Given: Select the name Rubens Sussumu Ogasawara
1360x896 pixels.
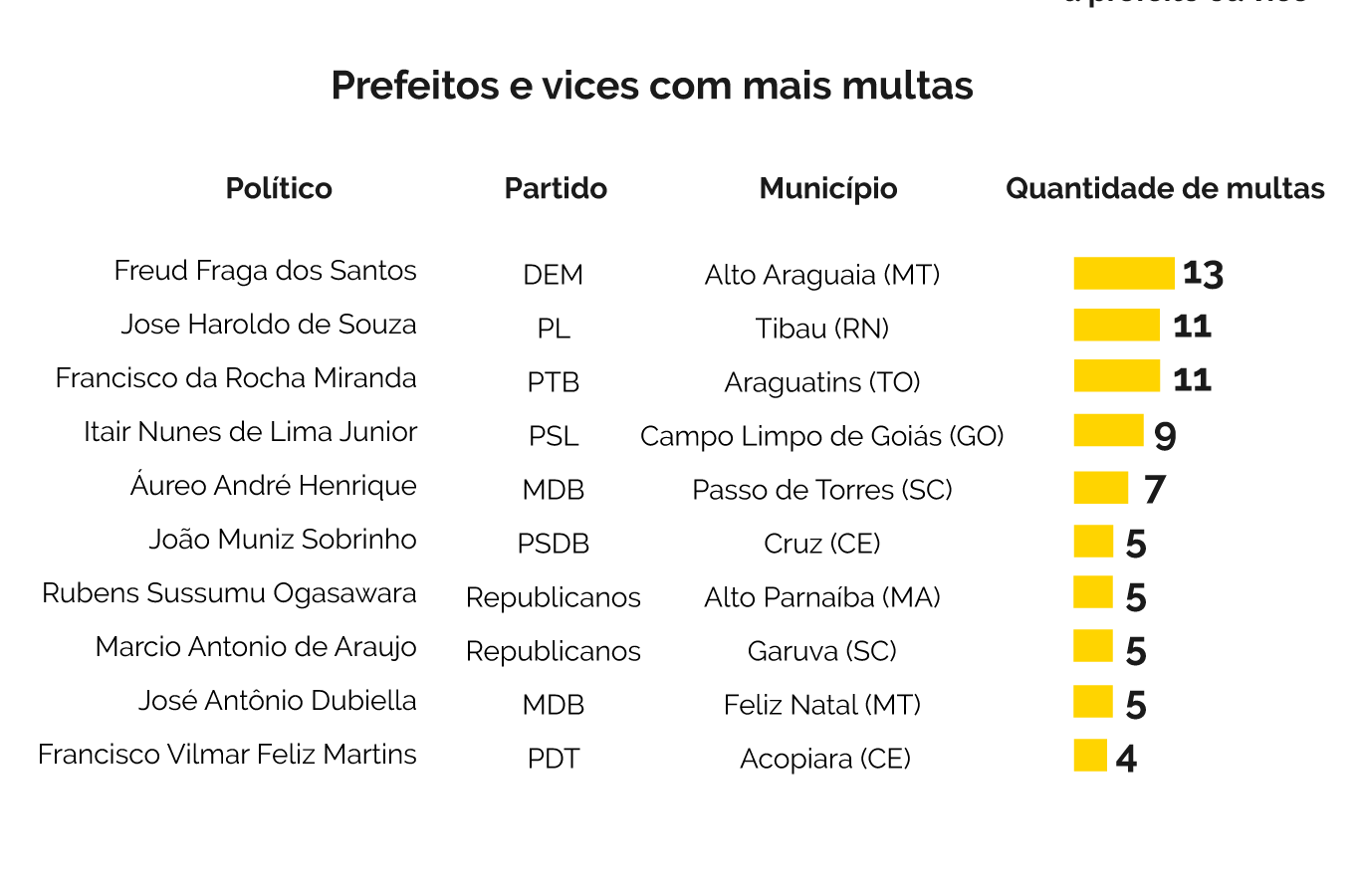Looking at the screenshot, I should (x=229, y=593).
